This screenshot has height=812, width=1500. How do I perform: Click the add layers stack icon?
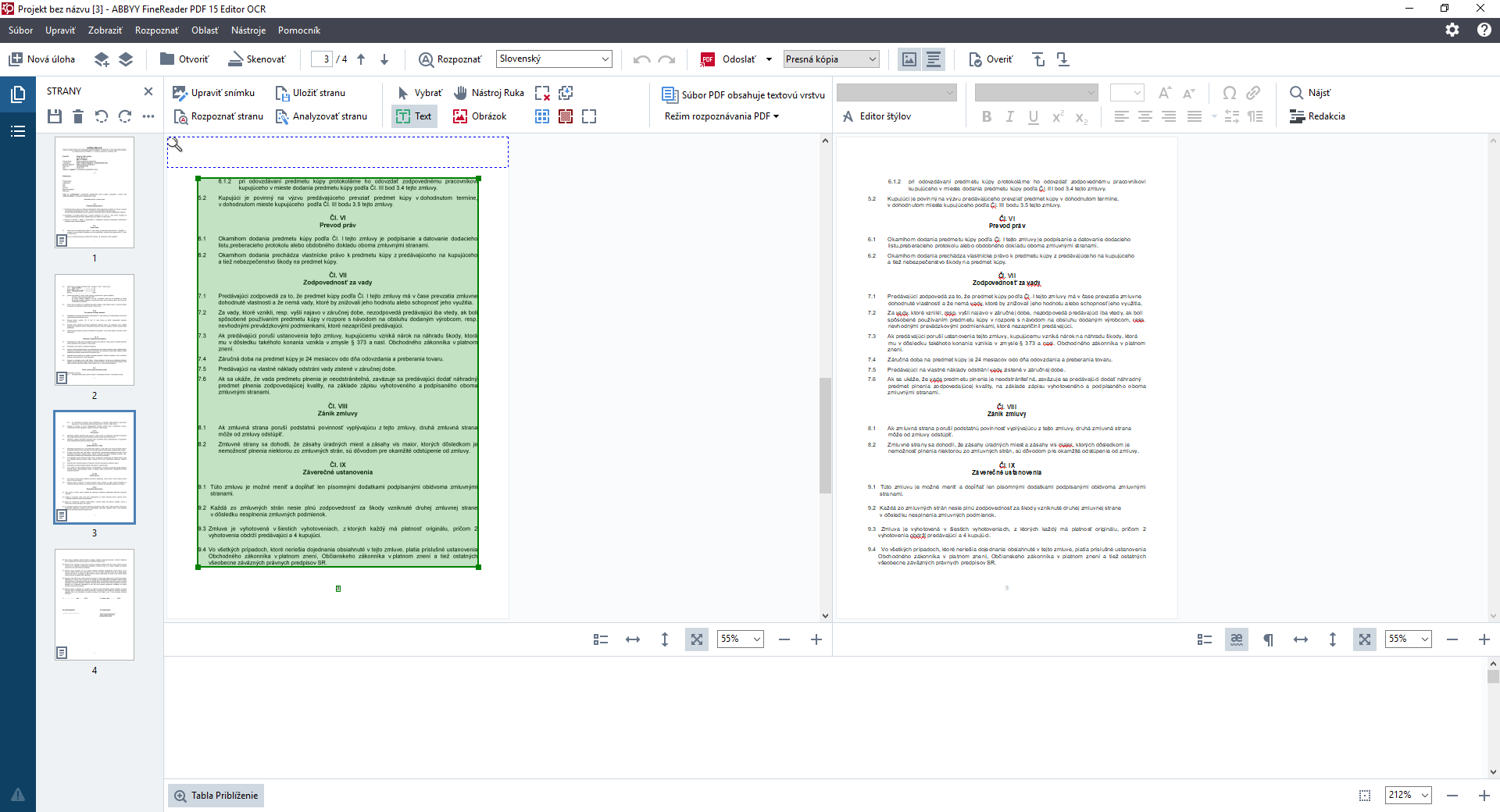102,59
